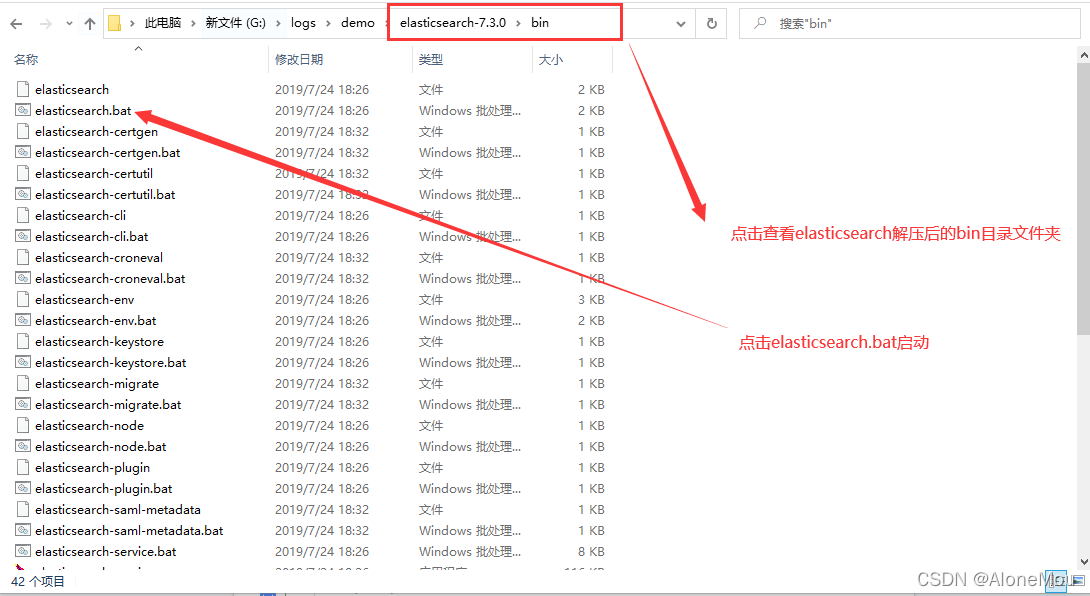Click the elasticsearch-saml-metadata file name
1090x596 pixels.
click(117, 509)
